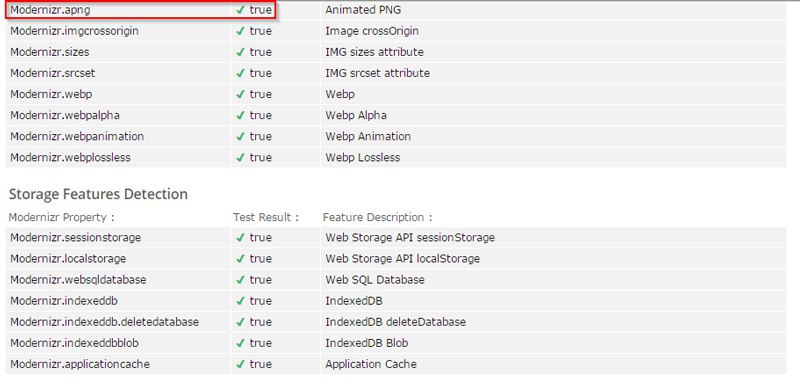Click Web Storage API localStorage description

tap(403, 259)
